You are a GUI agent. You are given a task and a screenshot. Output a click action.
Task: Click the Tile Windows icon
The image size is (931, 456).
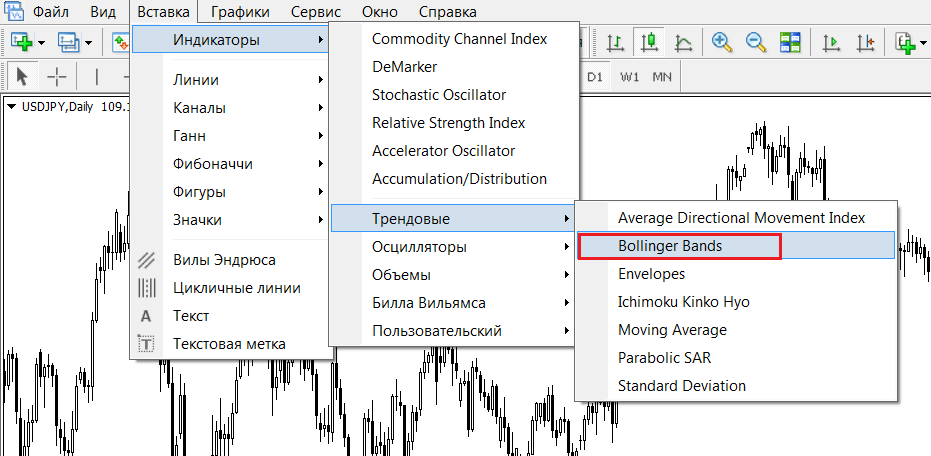pos(790,42)
